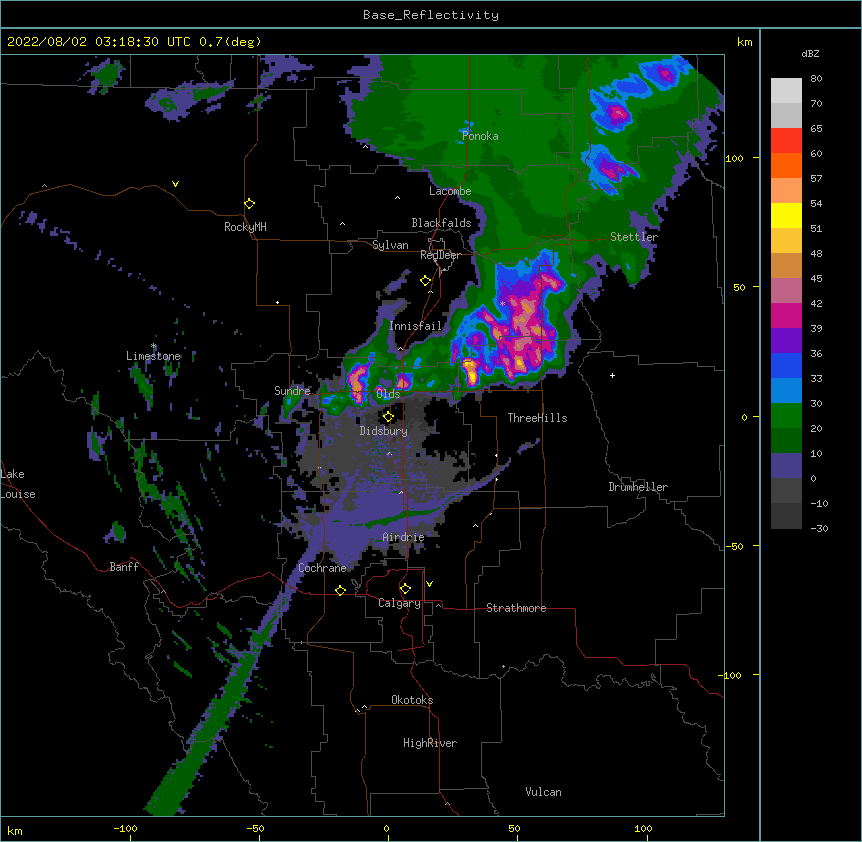
Task: Click the Airdrie city label
Action: (x=404, y=537)
